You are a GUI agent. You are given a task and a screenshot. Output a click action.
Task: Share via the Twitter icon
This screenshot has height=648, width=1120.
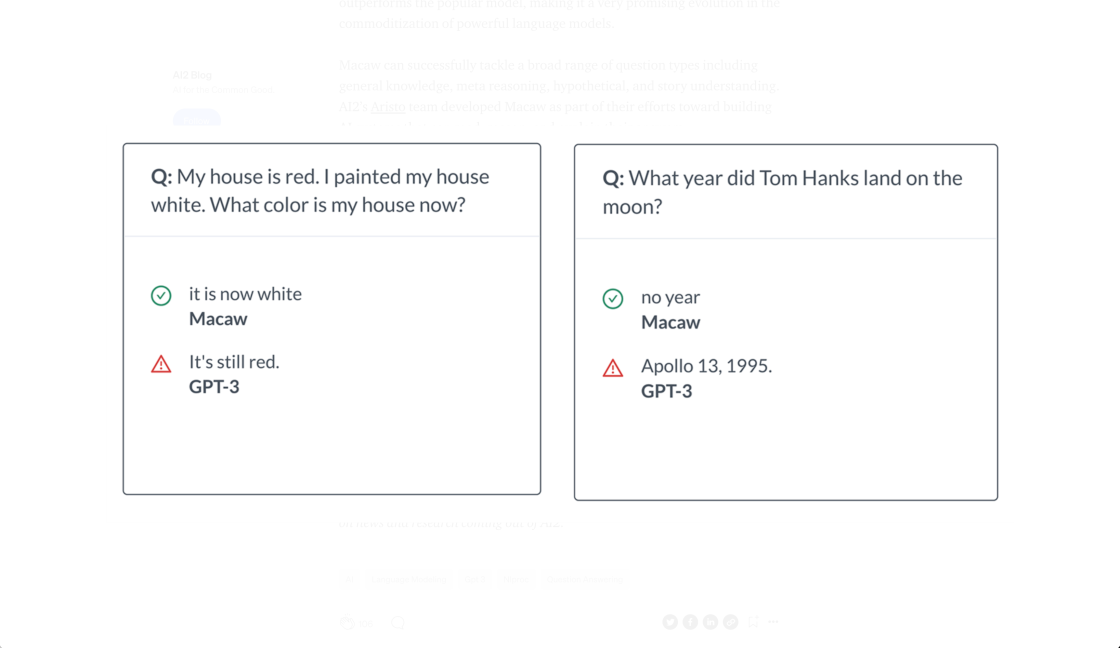click(x=670, y=622)
